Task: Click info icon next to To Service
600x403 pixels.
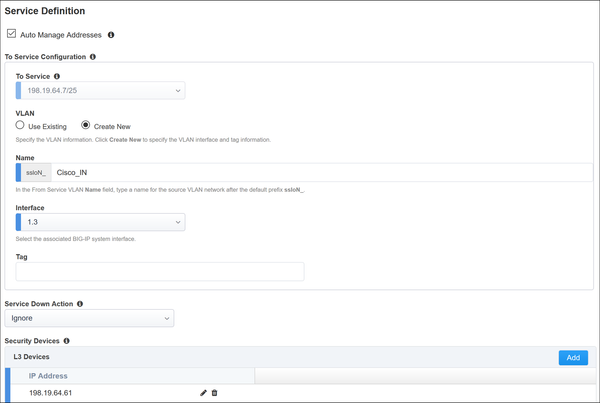Action: [x=57, y=76]
